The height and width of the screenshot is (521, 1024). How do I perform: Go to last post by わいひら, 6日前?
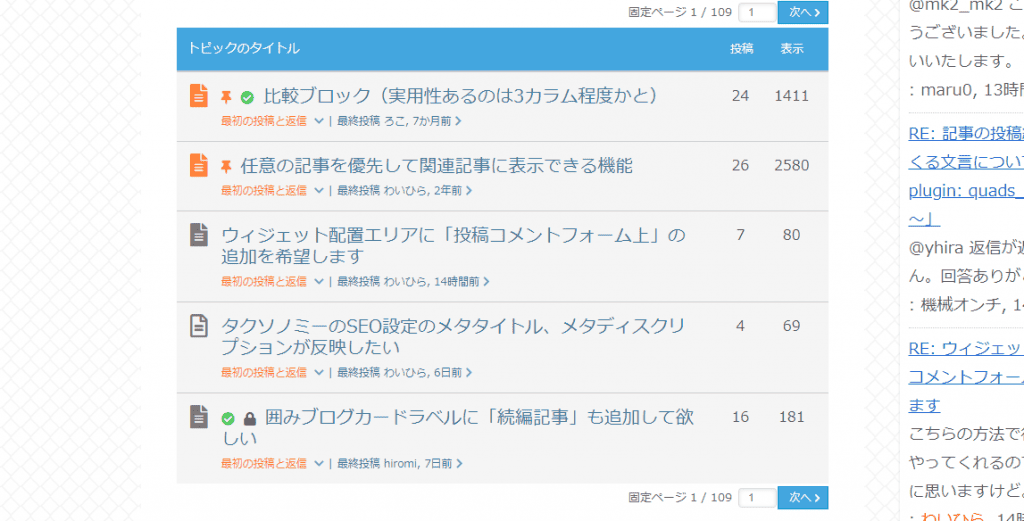pyautogui.click(x=404, y=373)
